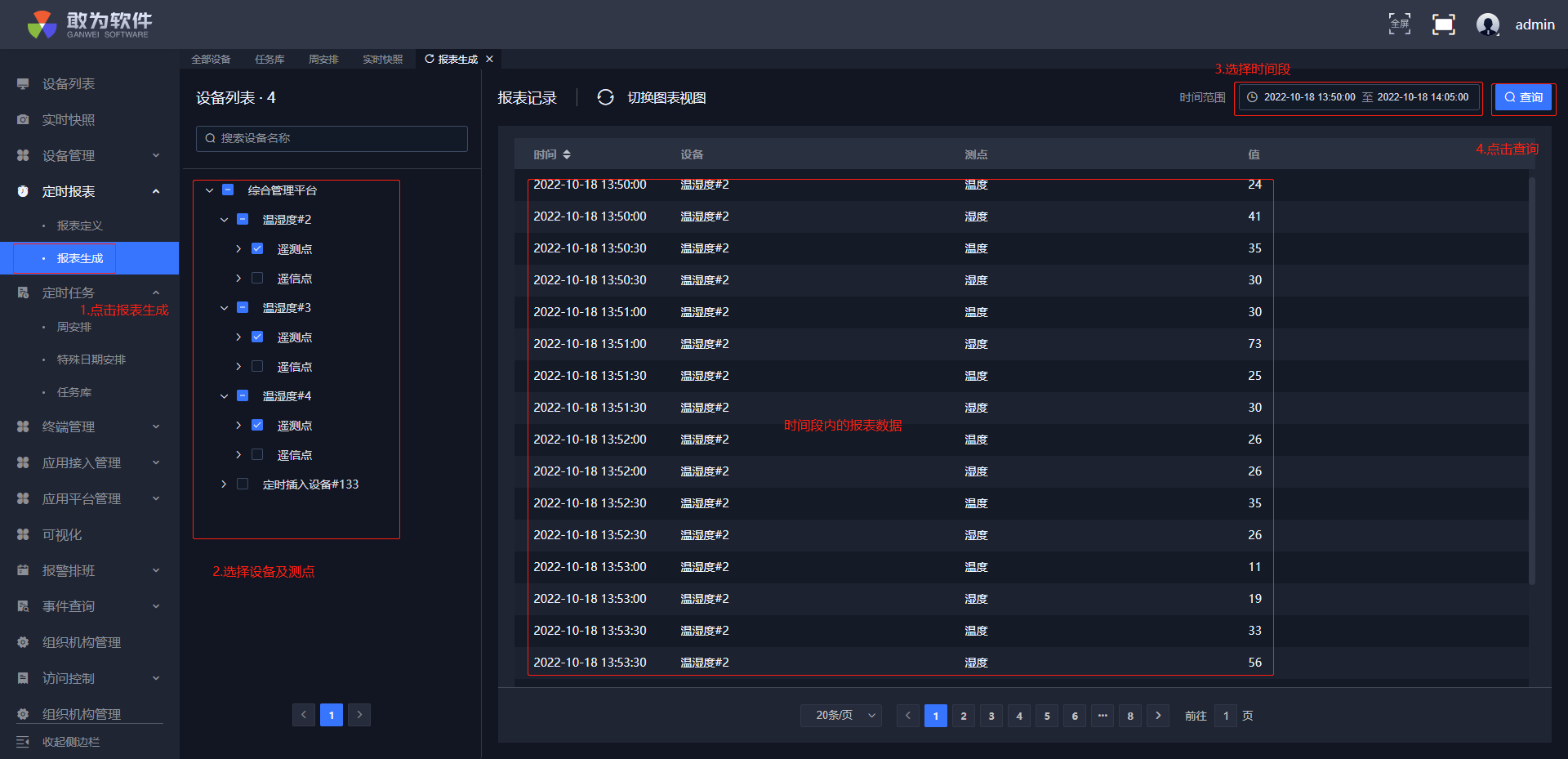Click the 实时快照 camera icon in sidebar
Image resolution: width=1568 pixels, height=759 pixels.
[x=23, y=120]
